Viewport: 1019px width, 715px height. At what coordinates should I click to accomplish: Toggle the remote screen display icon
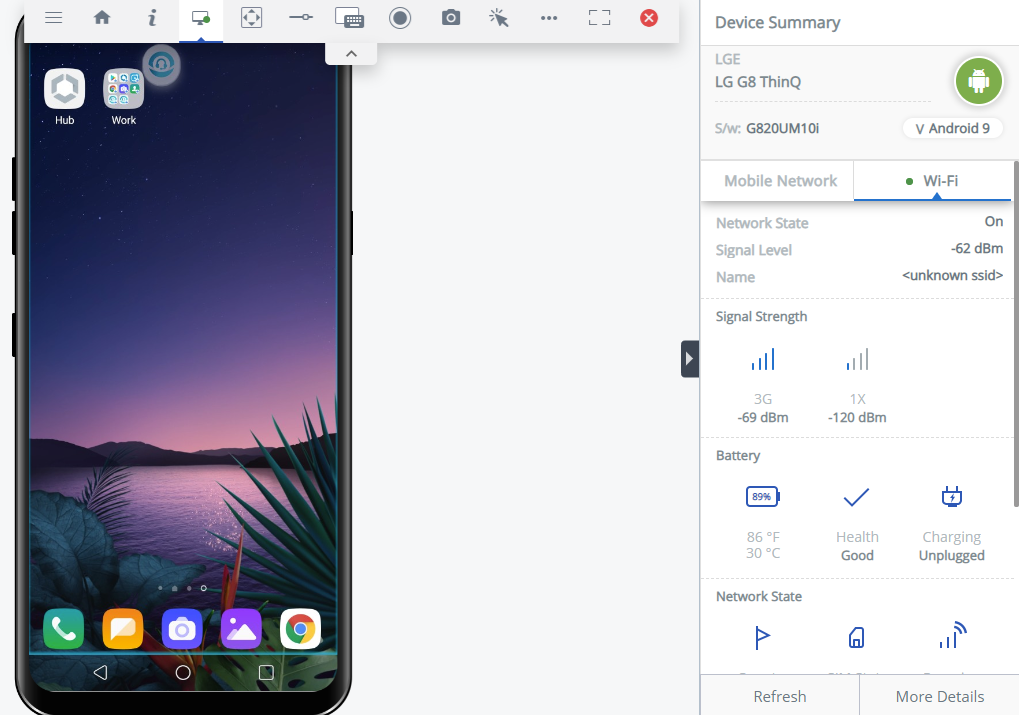(201, 18)
